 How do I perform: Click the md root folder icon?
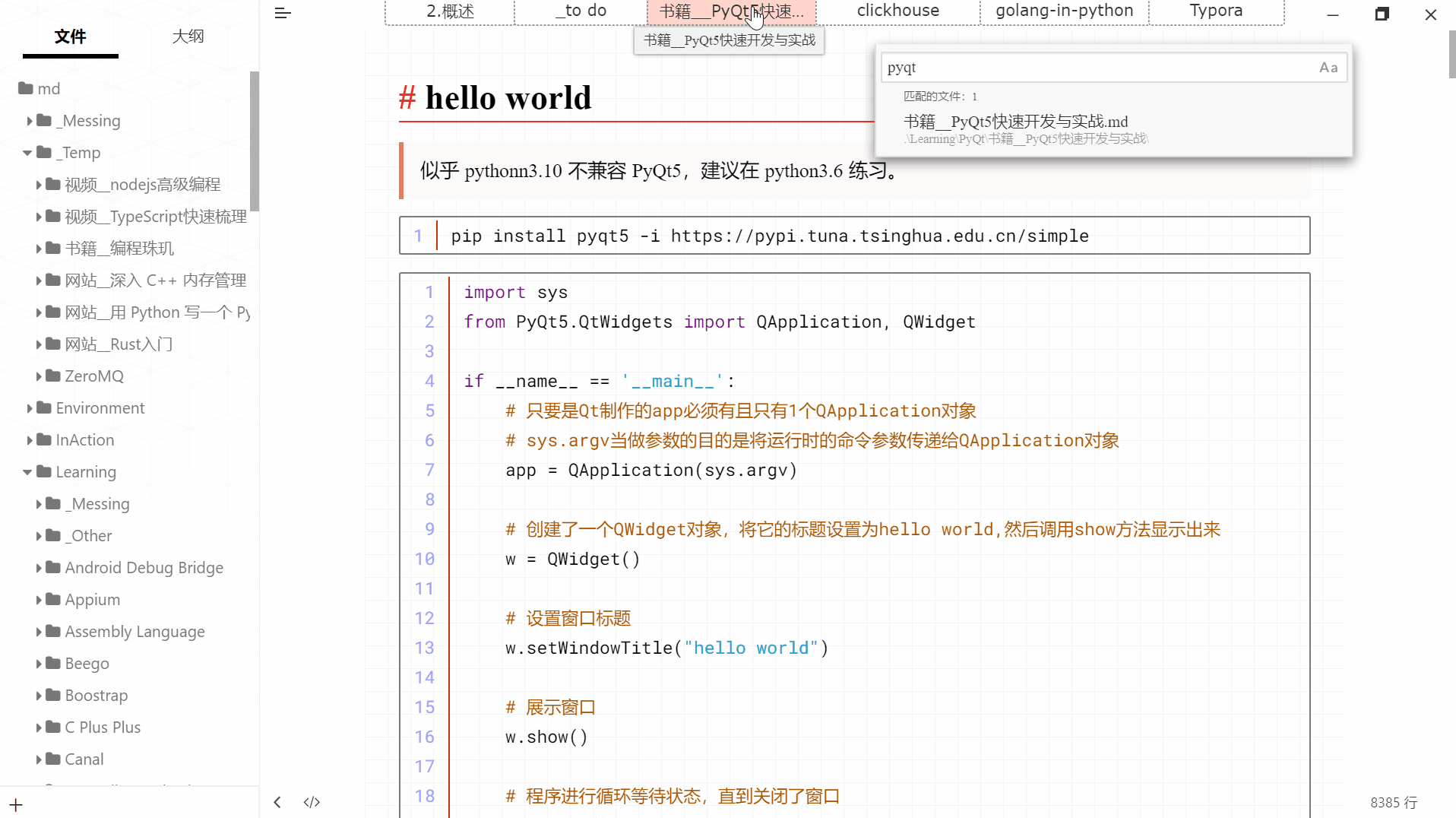(x=26, y=88)
